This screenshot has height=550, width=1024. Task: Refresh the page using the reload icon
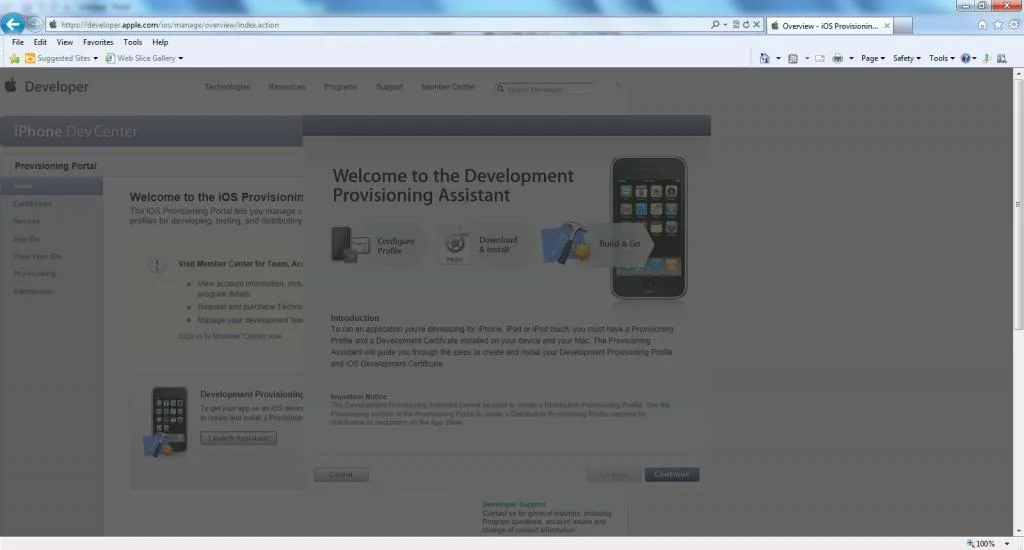[746, 24]
